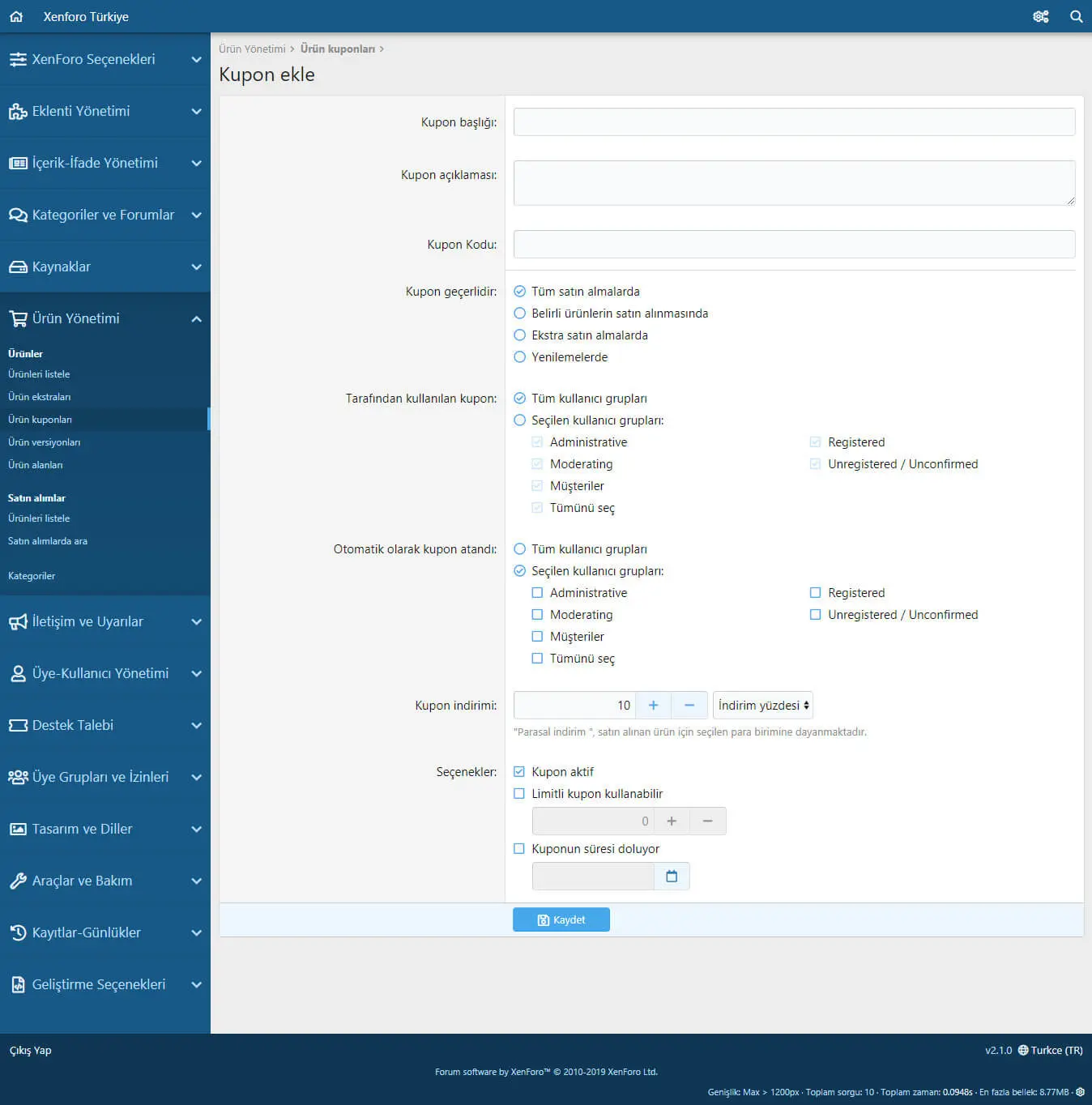Toggle the Kupon aktif checkbox
1092x1105 pixels.
coord(519,772)
